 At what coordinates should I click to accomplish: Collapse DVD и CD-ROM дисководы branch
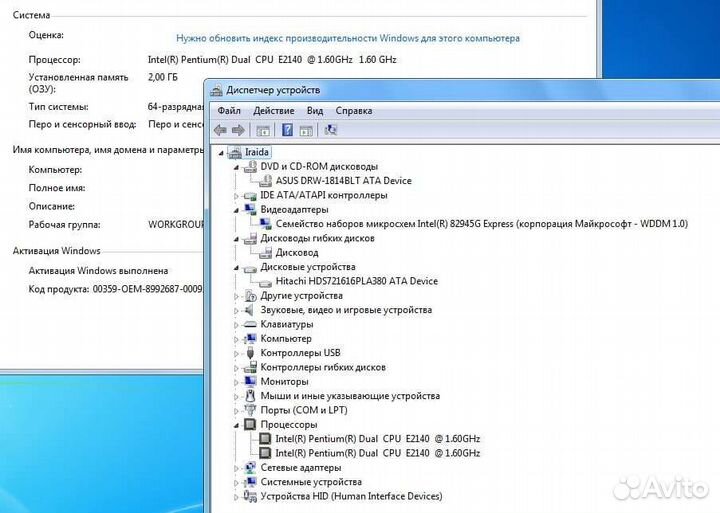236,168
